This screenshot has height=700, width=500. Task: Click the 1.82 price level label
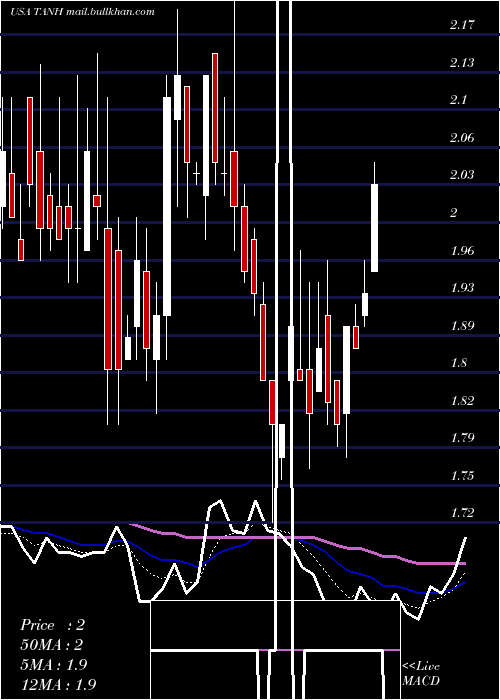pyautogui.click(x=461, y=400)
